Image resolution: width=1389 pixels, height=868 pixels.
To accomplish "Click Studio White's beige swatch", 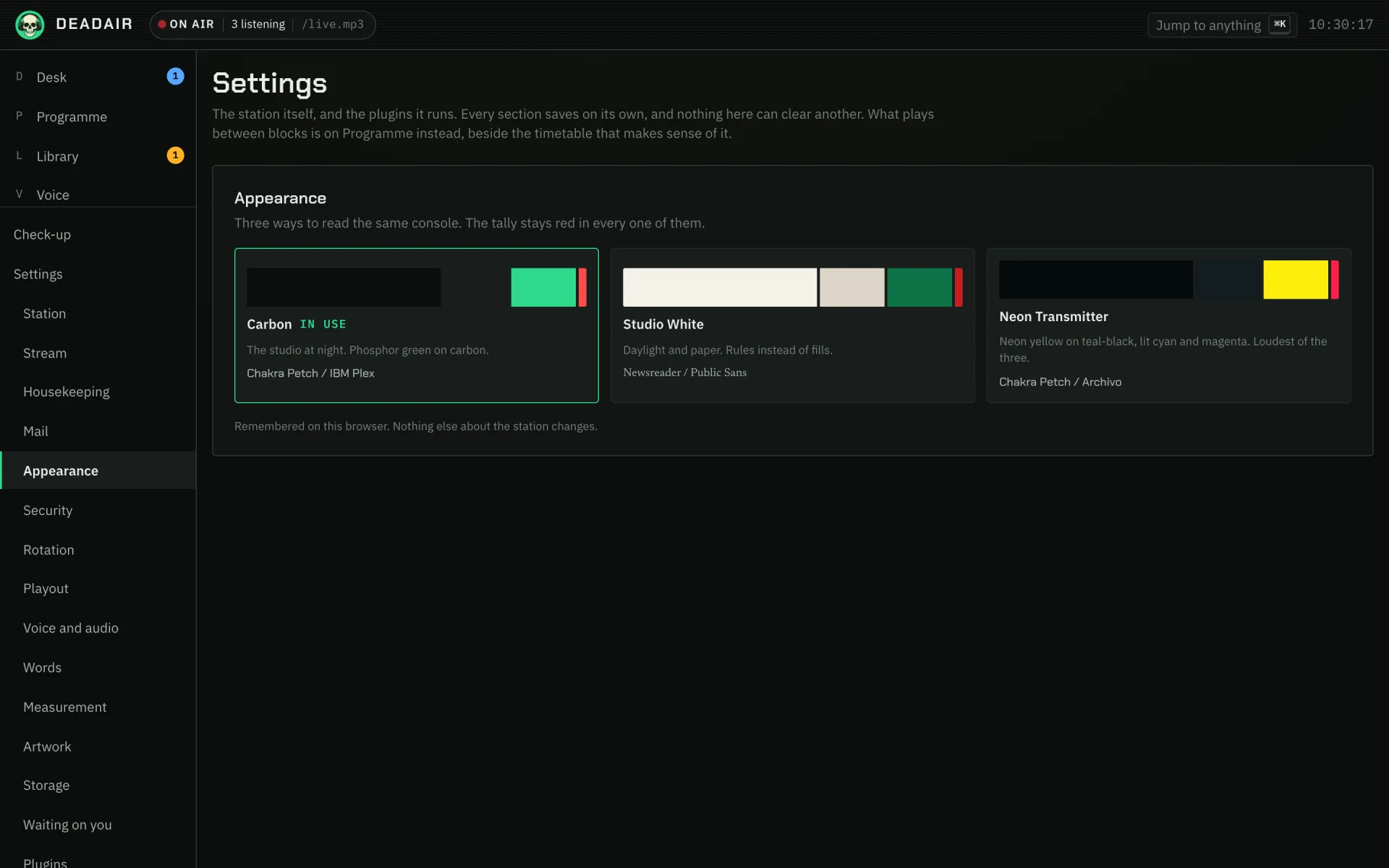I will pyautogui.click(x=851, y=287).
